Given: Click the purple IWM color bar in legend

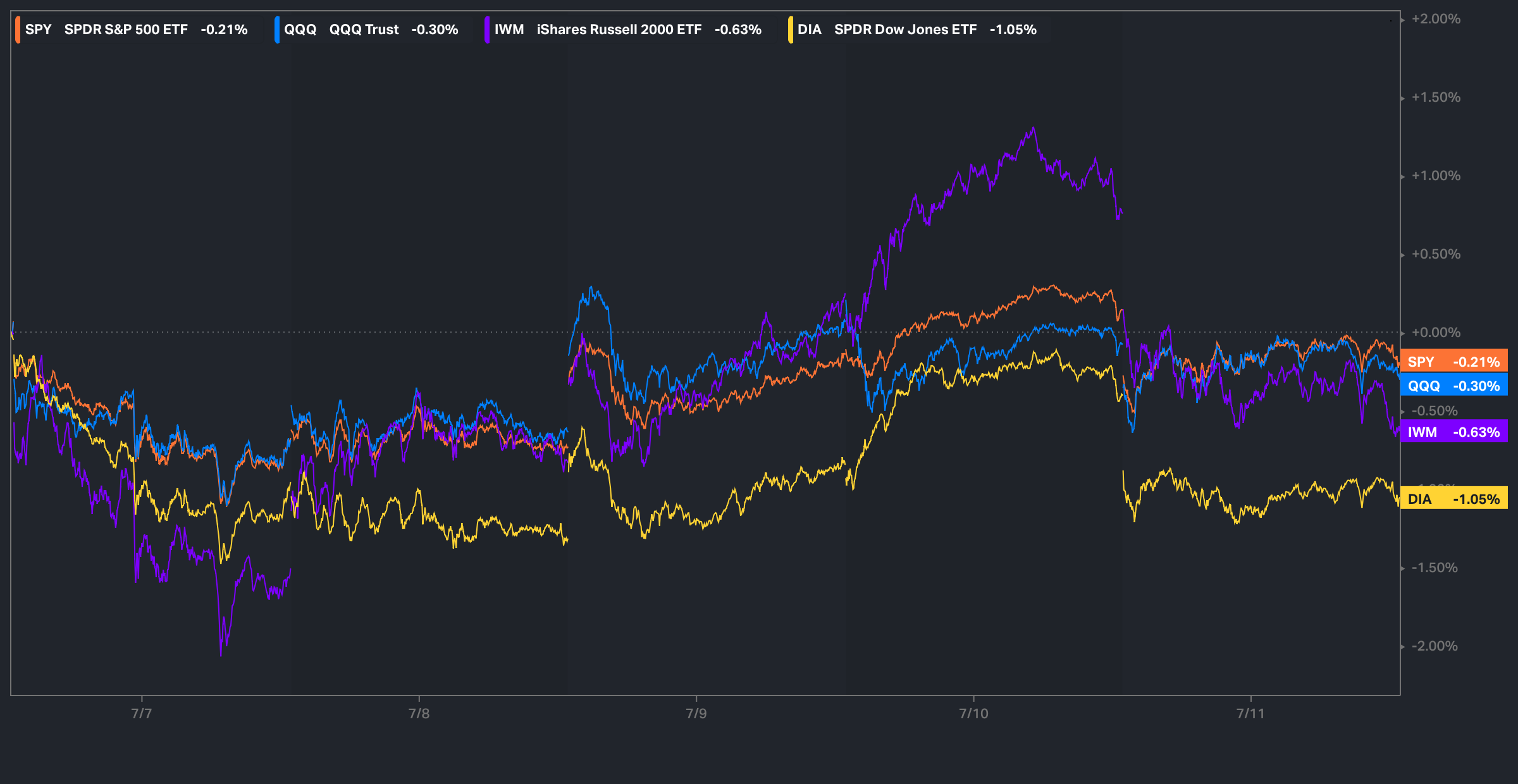Looking at the screenshot, I should point(487,30).
